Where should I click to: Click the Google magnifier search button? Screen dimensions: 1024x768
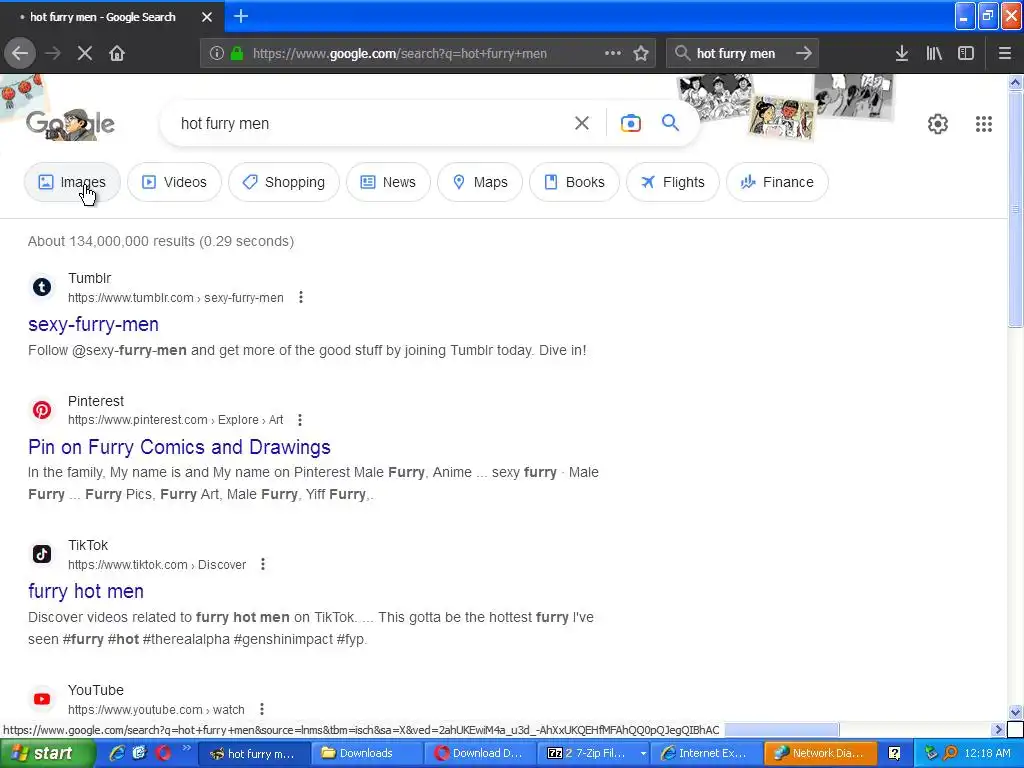pyautogui.click(x=670, y=123)
